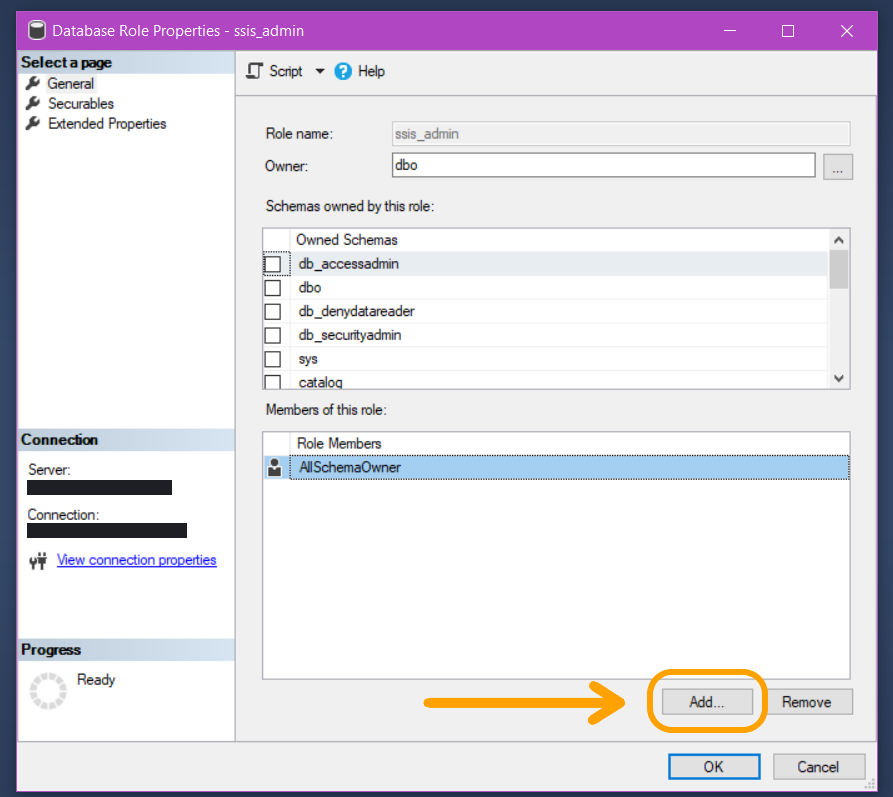Open the General page
The image size is (893, 797).
click(71, 84)
